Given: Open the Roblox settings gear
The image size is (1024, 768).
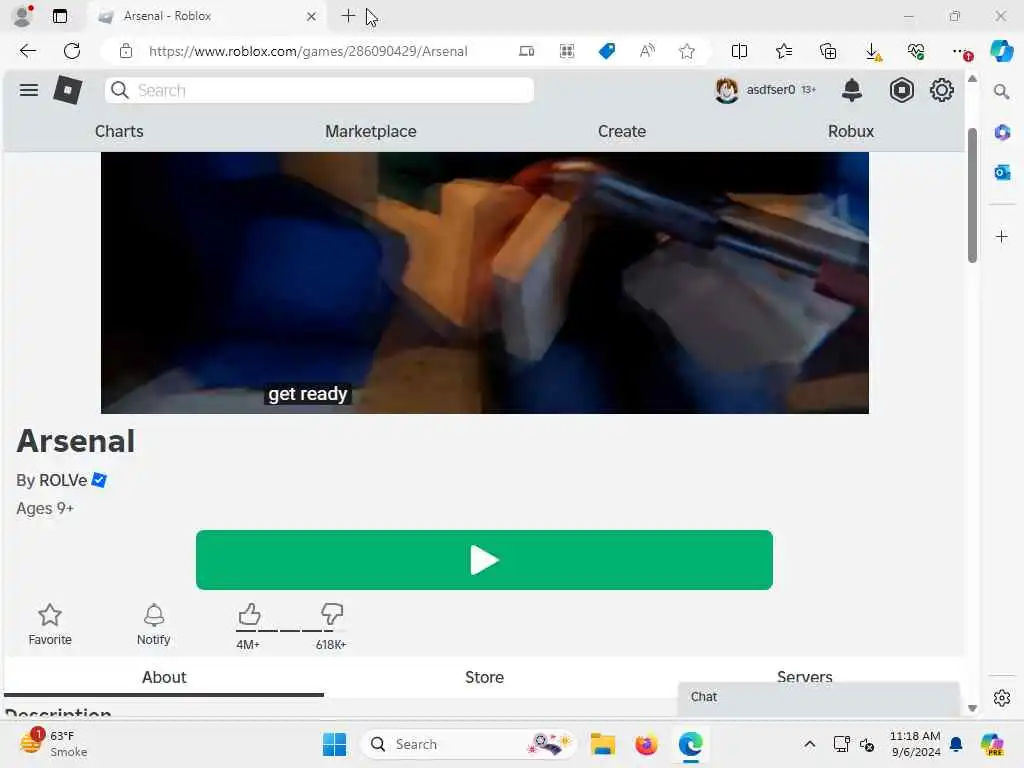Looking at the screenshot, I should point(942,90).
